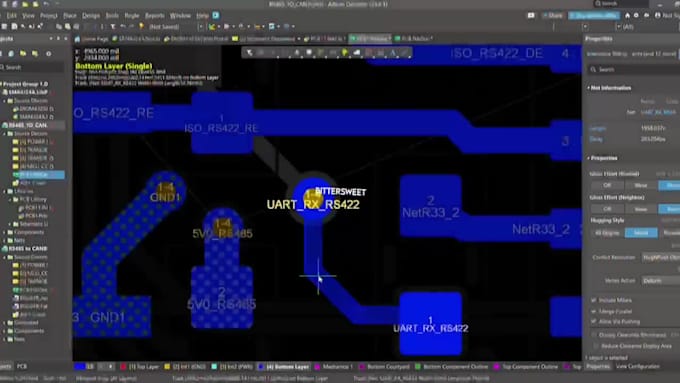
Task: Click the text A tool in active bar
Action: pos(392,53)
